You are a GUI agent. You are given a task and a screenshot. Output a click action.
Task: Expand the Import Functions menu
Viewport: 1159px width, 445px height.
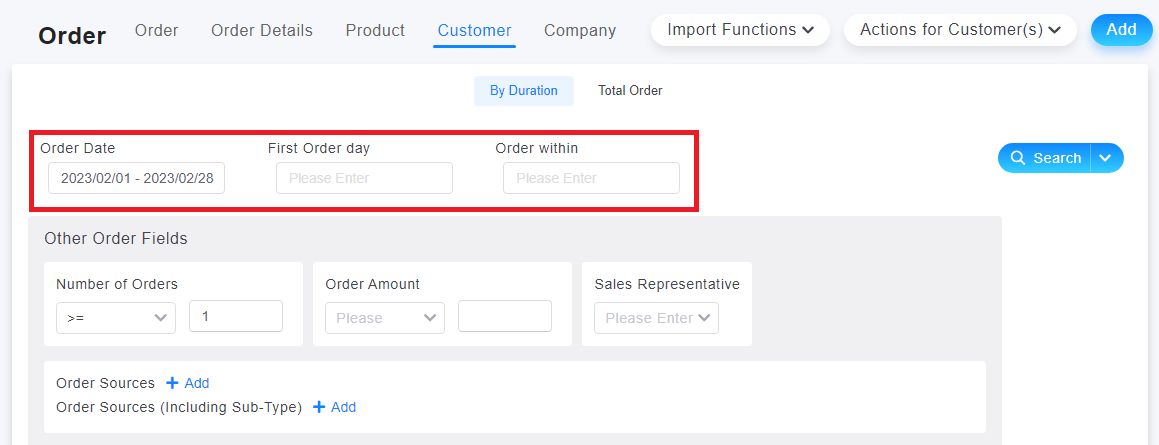click(x=740, y=30)
